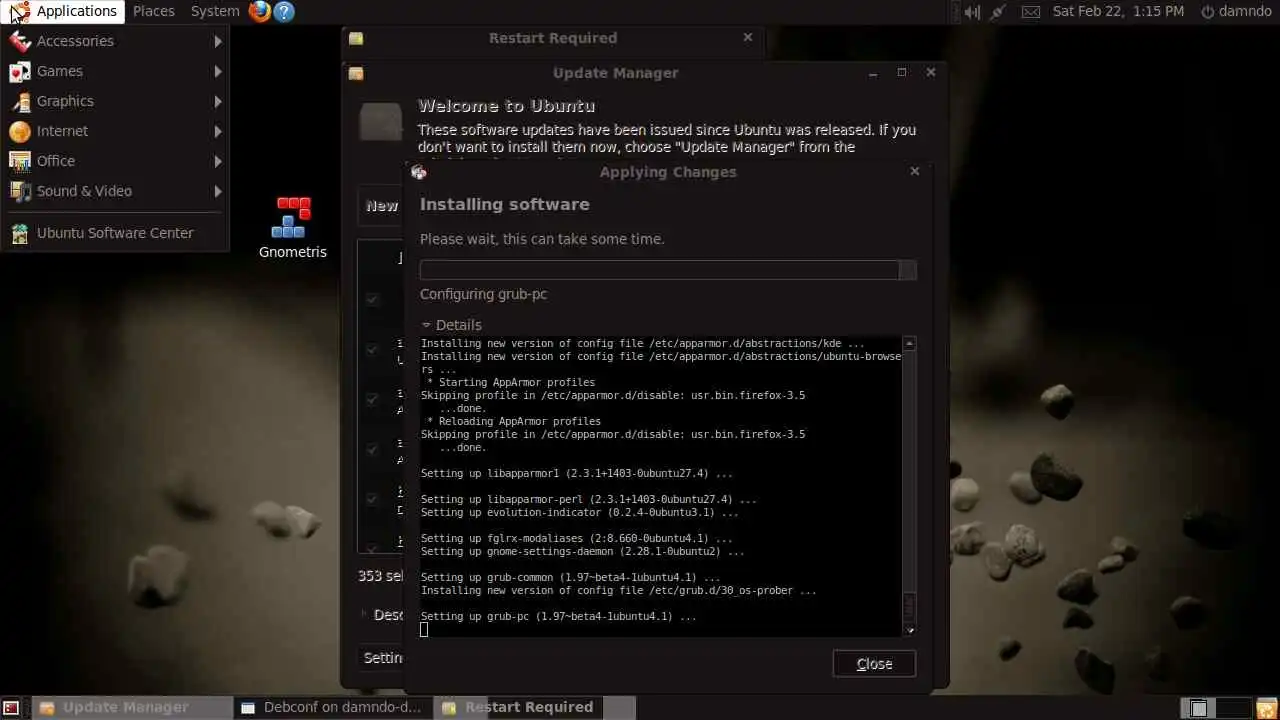Click terminal line 'Setting up evolution-indicator'

click(x=579, y=512)
